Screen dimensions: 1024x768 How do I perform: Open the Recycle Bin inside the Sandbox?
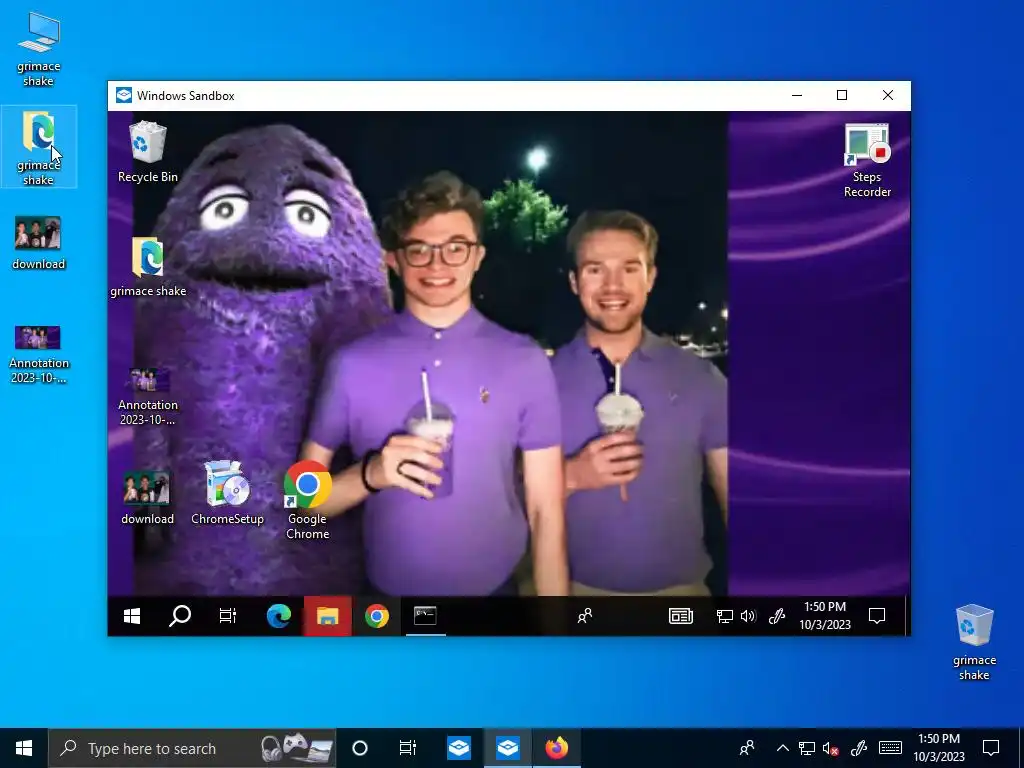click(x=148, y=152)
